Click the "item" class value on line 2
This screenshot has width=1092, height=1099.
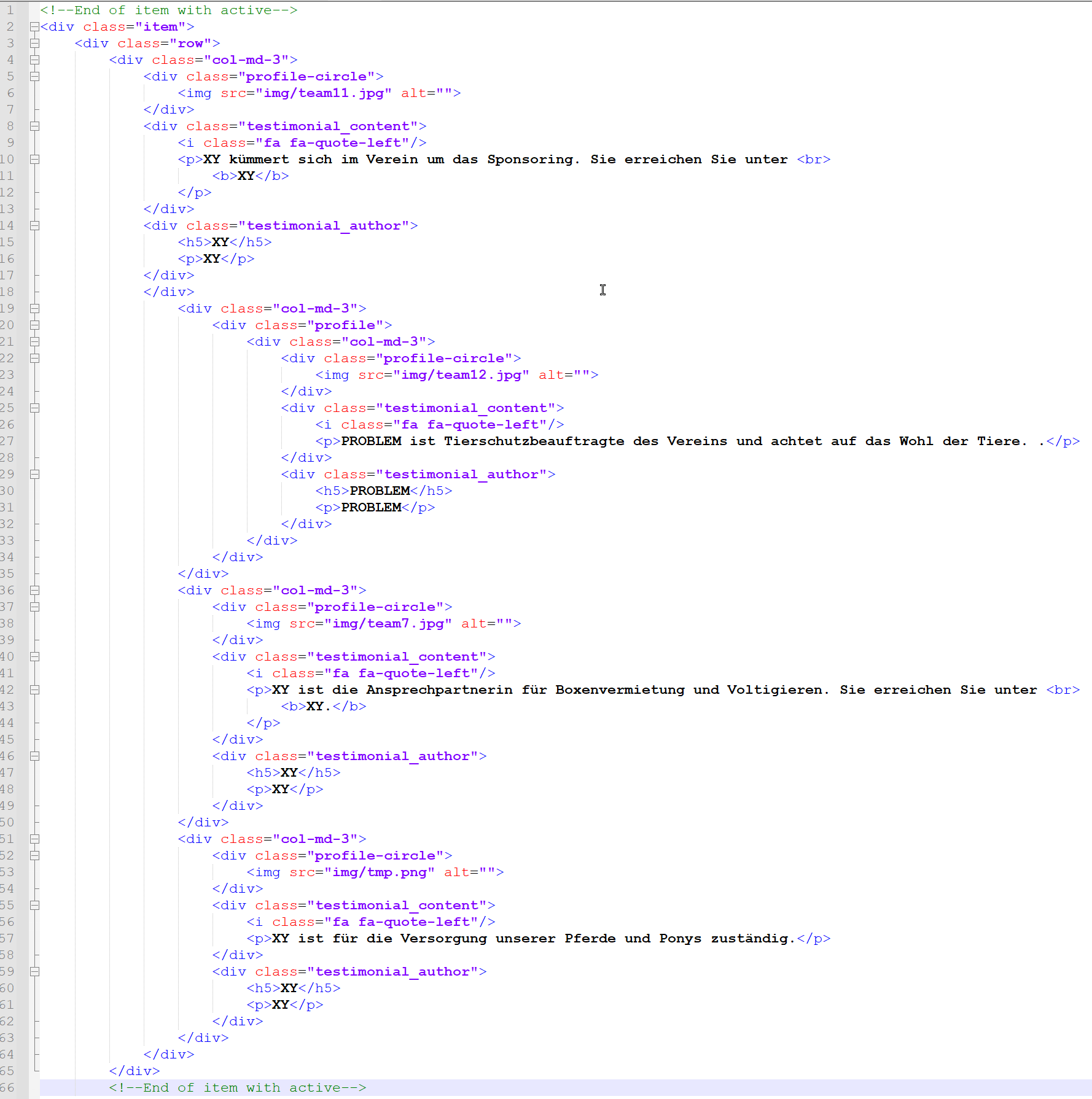pyautogui.click(x=160, y=27)
